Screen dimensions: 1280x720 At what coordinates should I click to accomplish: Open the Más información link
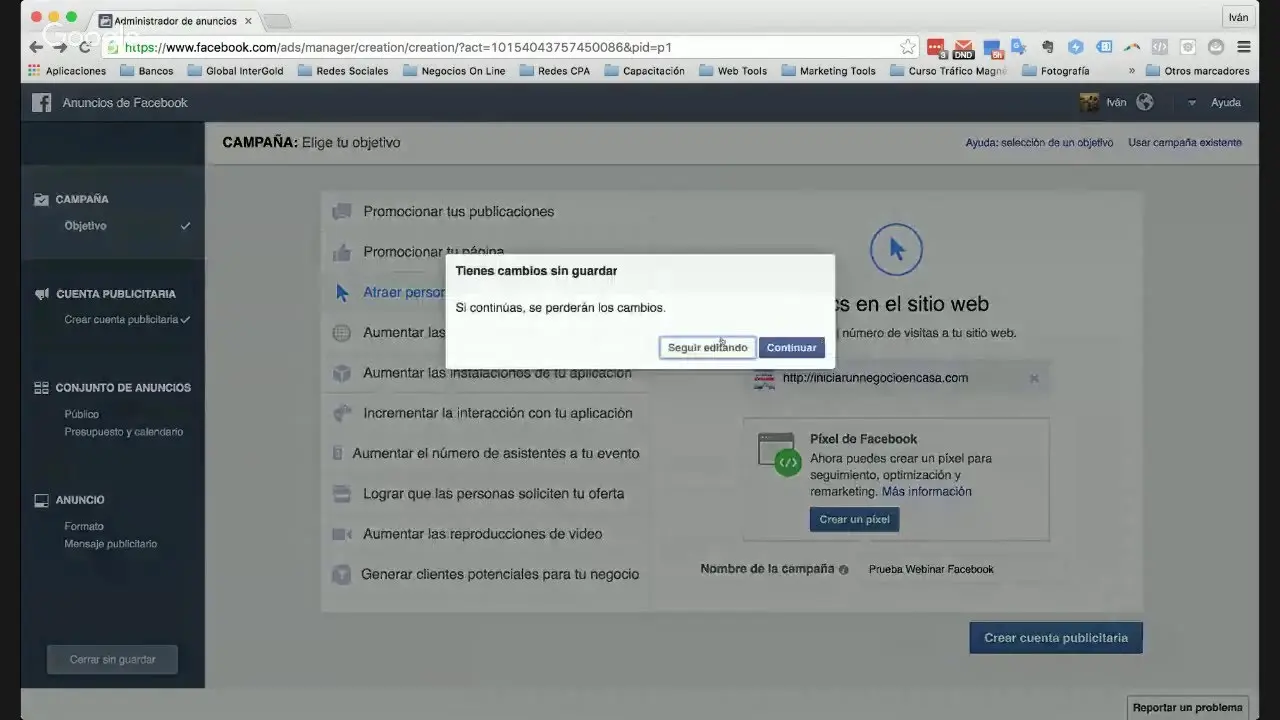click(926, 492)
